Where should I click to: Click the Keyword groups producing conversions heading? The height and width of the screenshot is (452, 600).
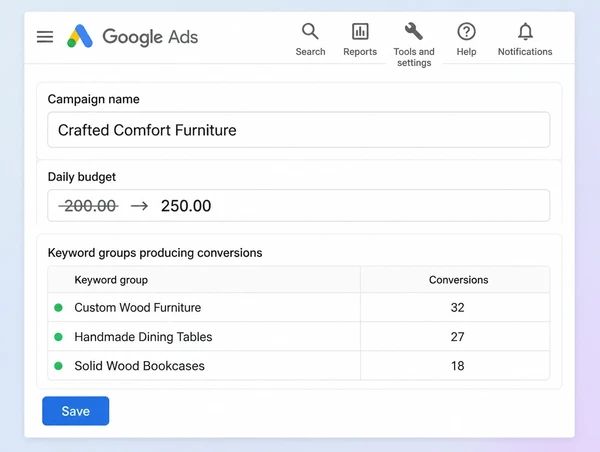tap(155, 253)
